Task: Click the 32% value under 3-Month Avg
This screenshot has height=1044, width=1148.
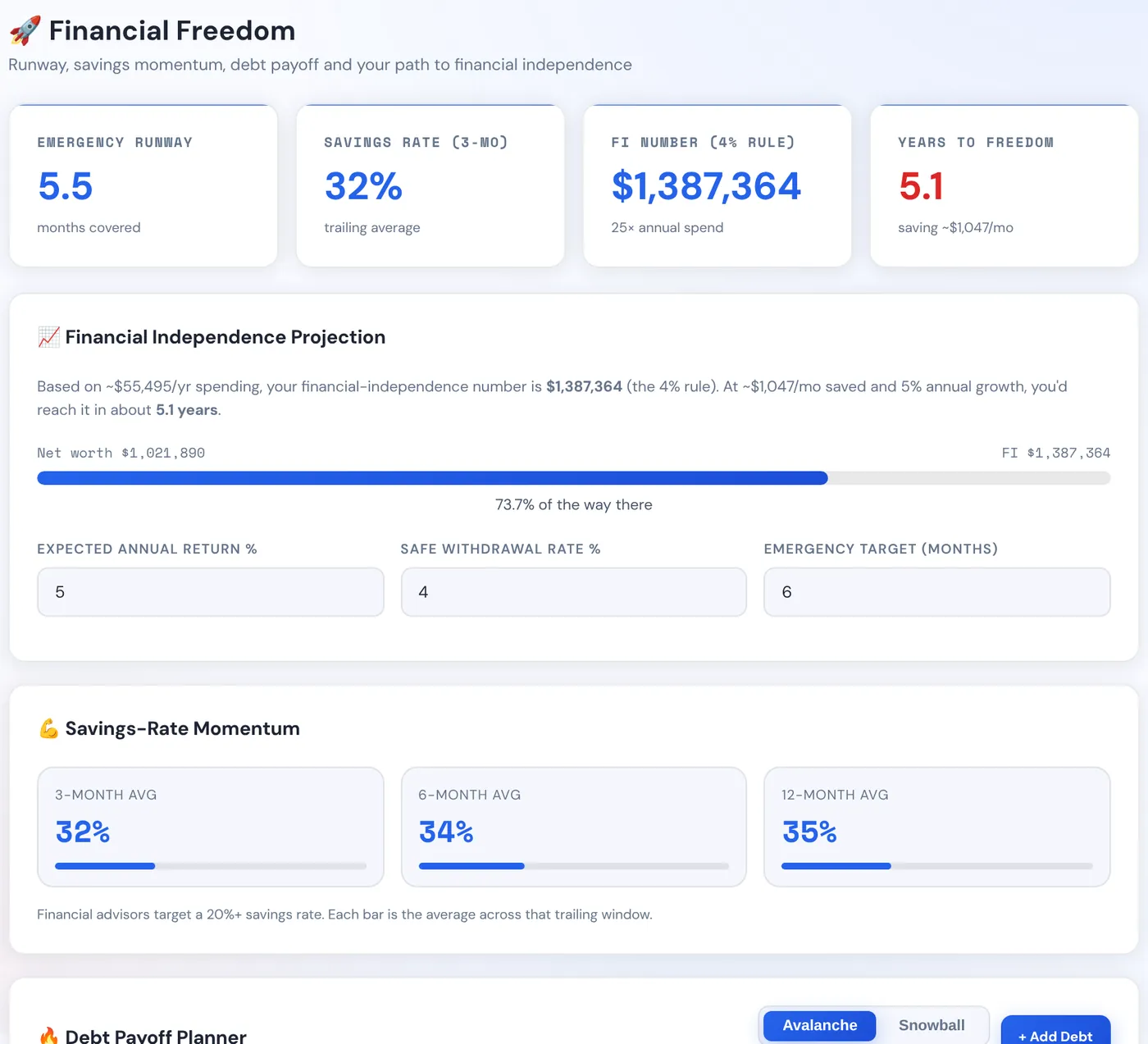Action: tap(83, 832)
